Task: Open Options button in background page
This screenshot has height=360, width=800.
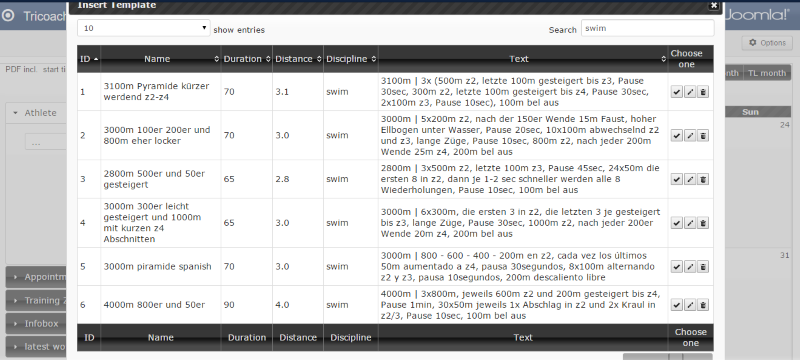Action: [x=767, y=43]
